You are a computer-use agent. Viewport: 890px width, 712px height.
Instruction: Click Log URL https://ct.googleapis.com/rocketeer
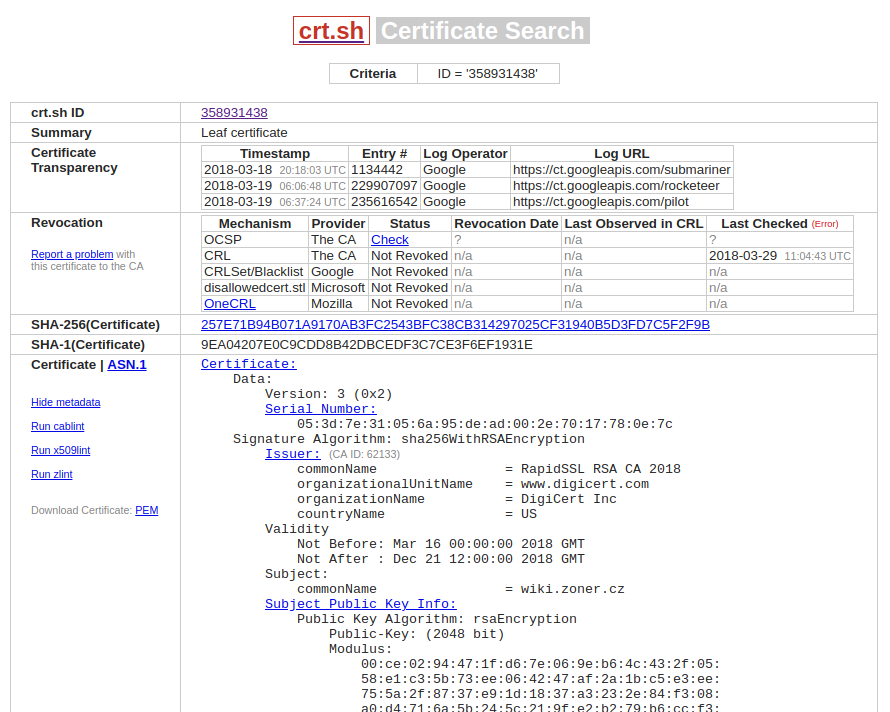click(x=616, y=186)
